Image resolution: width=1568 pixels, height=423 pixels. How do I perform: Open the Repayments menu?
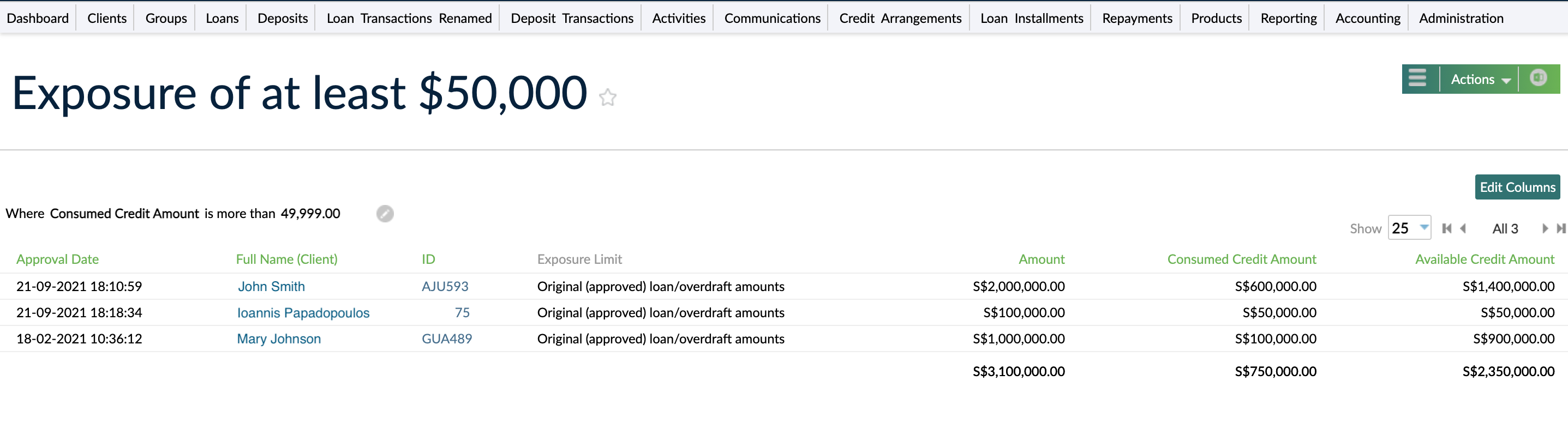pyautogui.click(x=1137, y=18)
